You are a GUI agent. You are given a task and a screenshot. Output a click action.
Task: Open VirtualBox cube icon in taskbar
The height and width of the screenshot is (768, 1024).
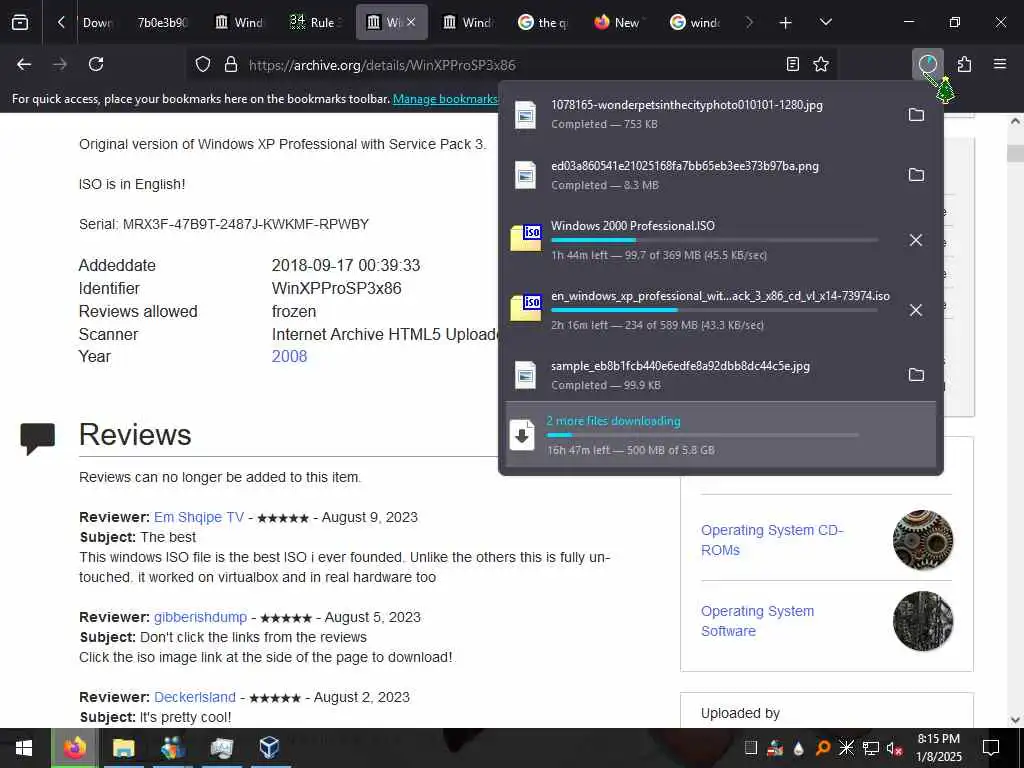point(270,748)
